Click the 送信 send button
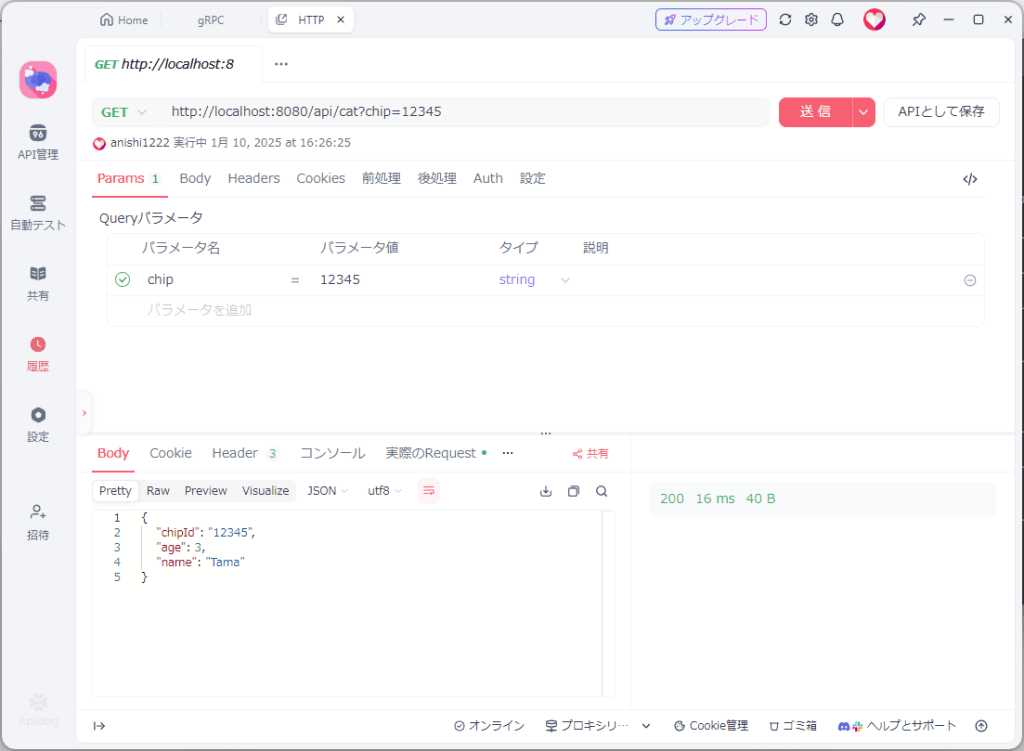The width and height of the screenshot is (1024, 751). pyautogui.click(x=815, y=112)
